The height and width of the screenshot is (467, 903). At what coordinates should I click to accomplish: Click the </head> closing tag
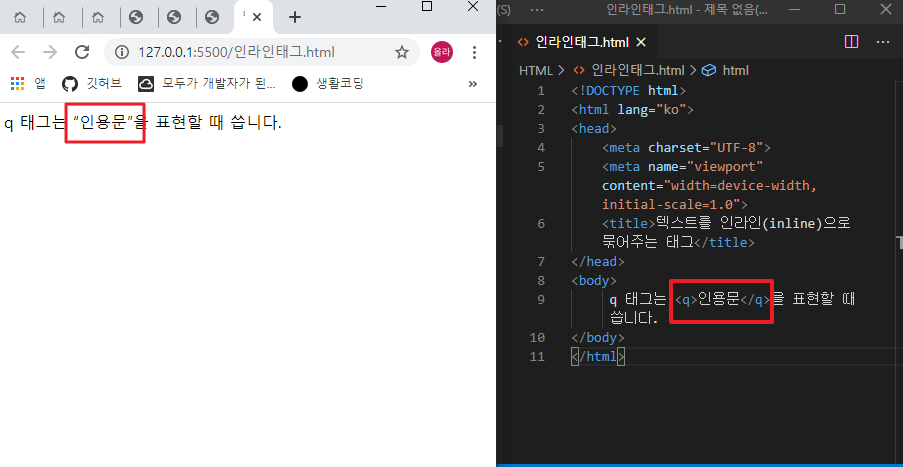tap(598, 261)
